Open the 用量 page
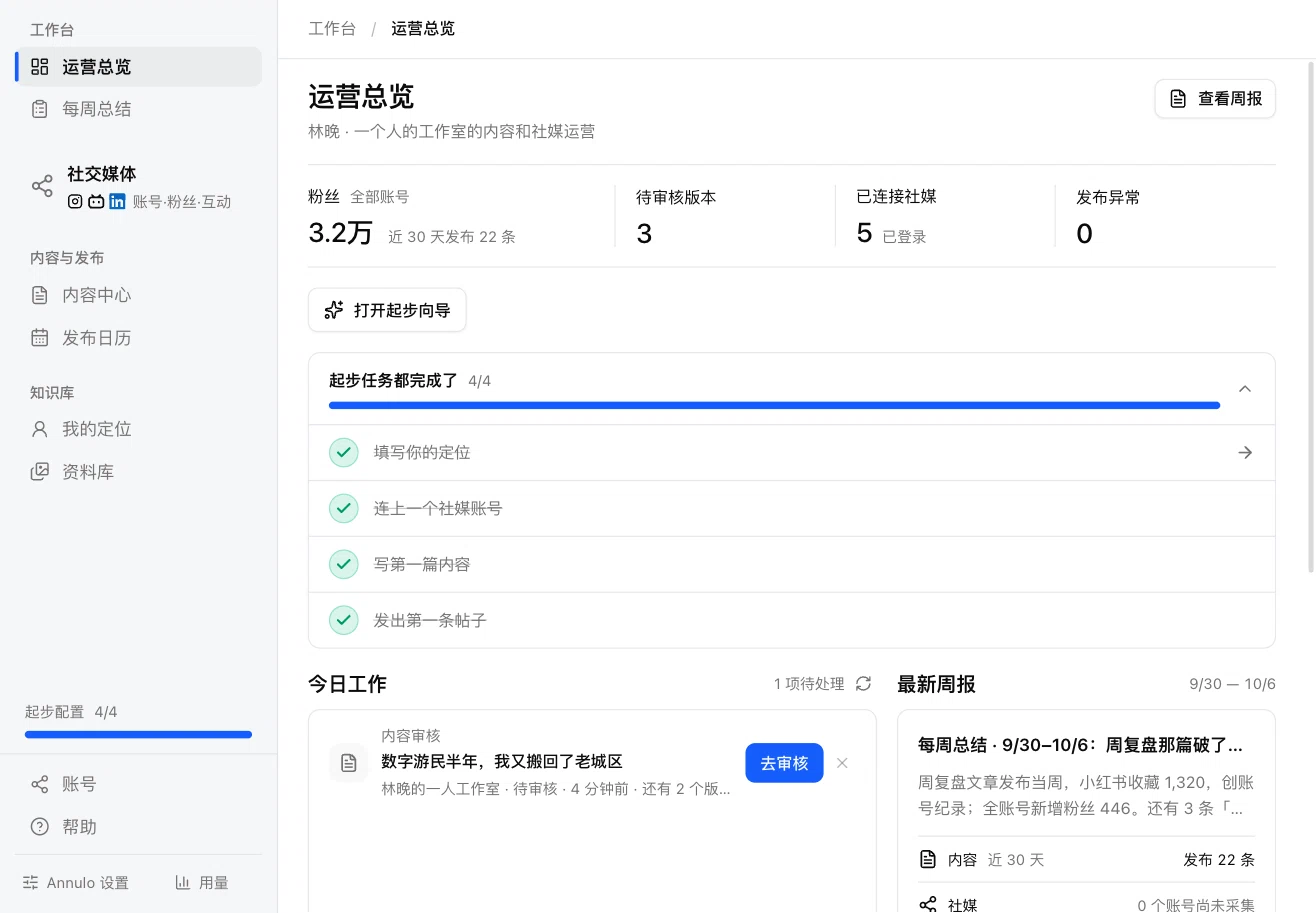Screen dimensions: 1316x913 (202, 883)
